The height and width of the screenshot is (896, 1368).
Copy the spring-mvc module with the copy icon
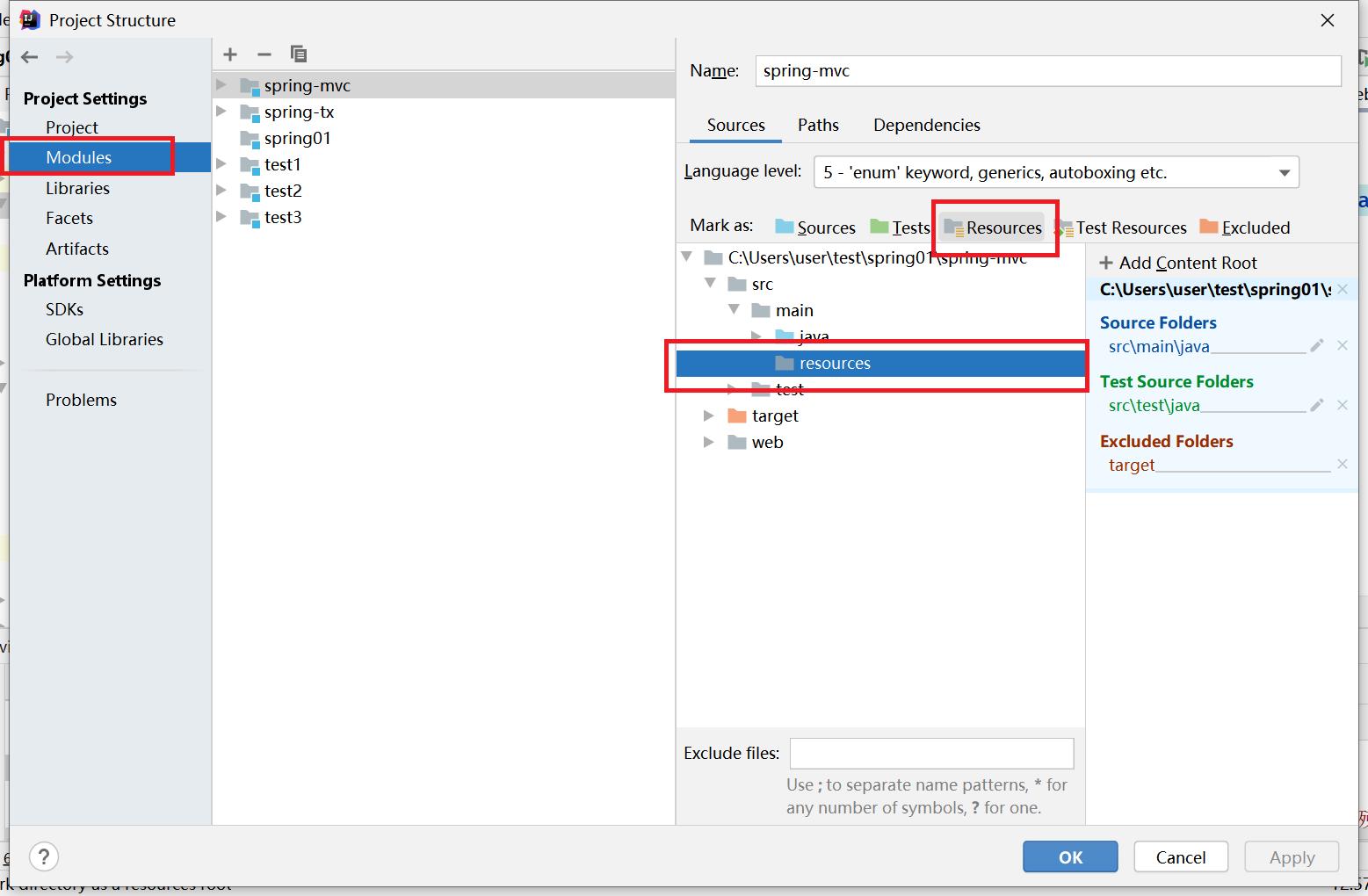(298, 54)
